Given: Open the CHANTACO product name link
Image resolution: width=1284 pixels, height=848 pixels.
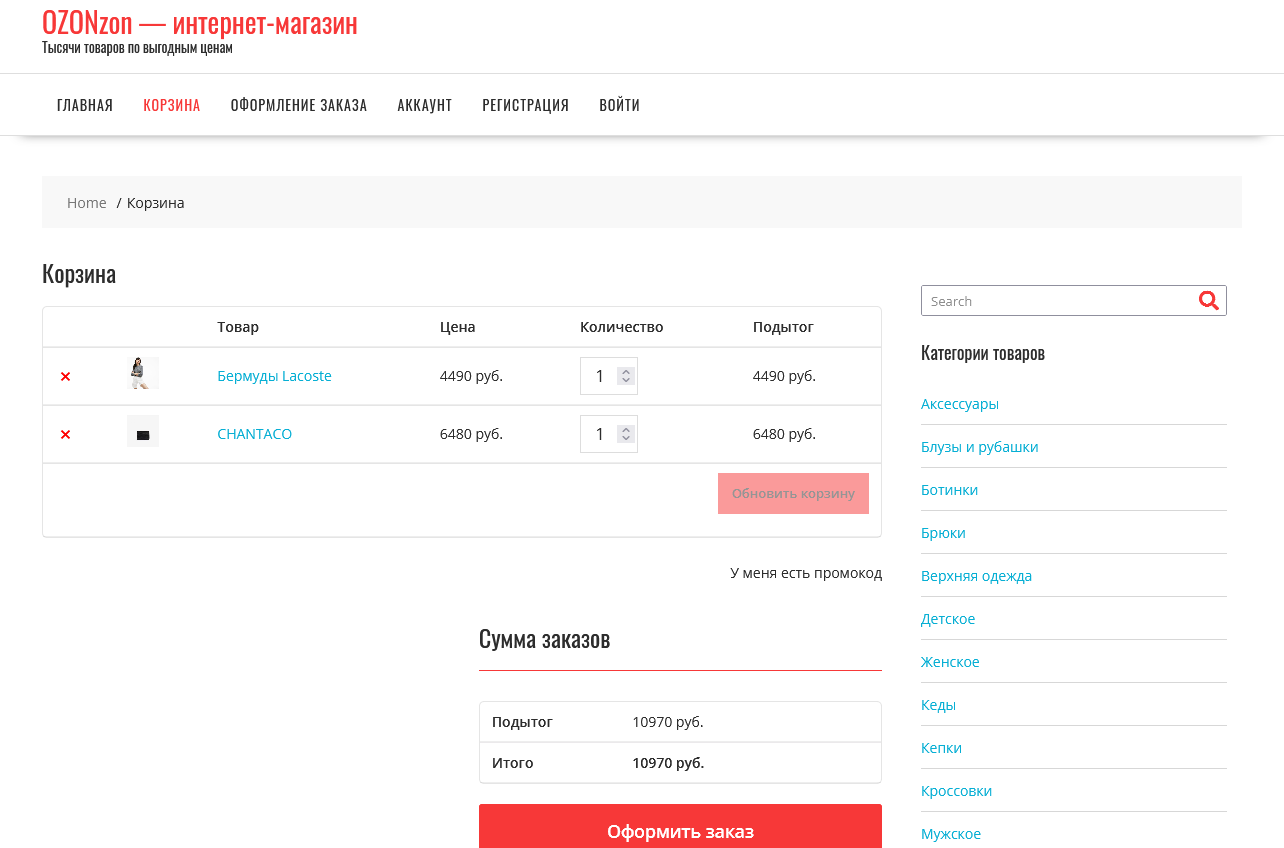Looking at the screenshot, I should [x=255, y=434].
